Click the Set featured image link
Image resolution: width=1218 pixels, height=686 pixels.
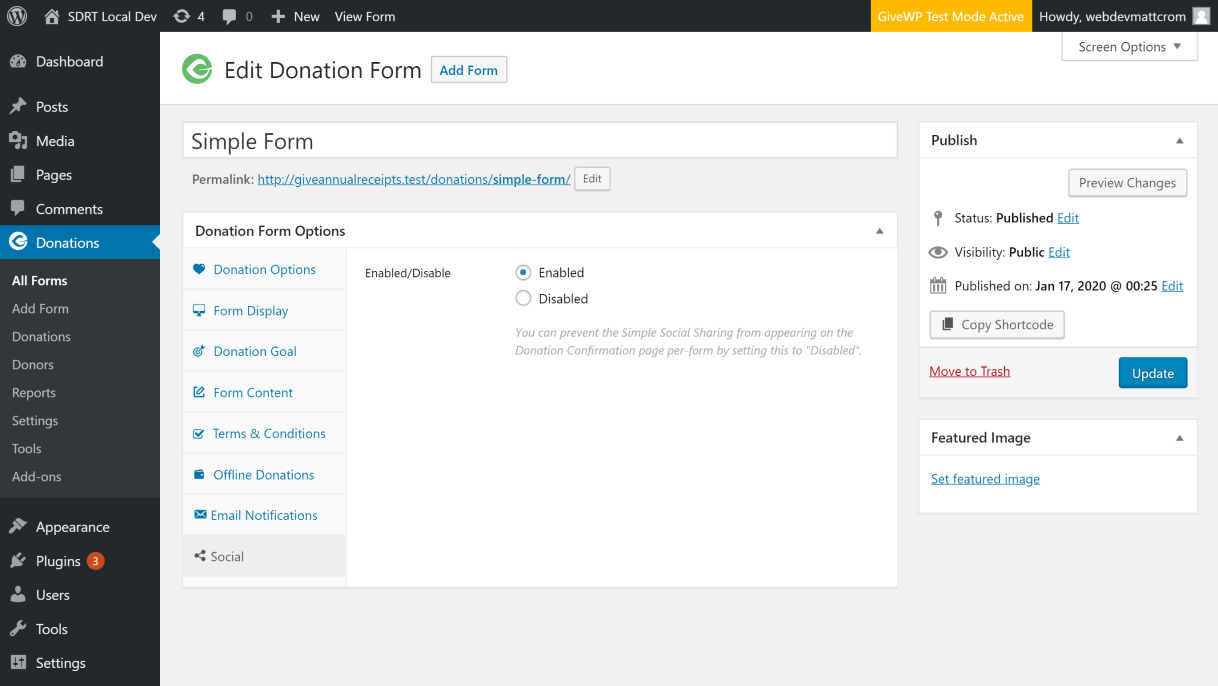(985, 479)
